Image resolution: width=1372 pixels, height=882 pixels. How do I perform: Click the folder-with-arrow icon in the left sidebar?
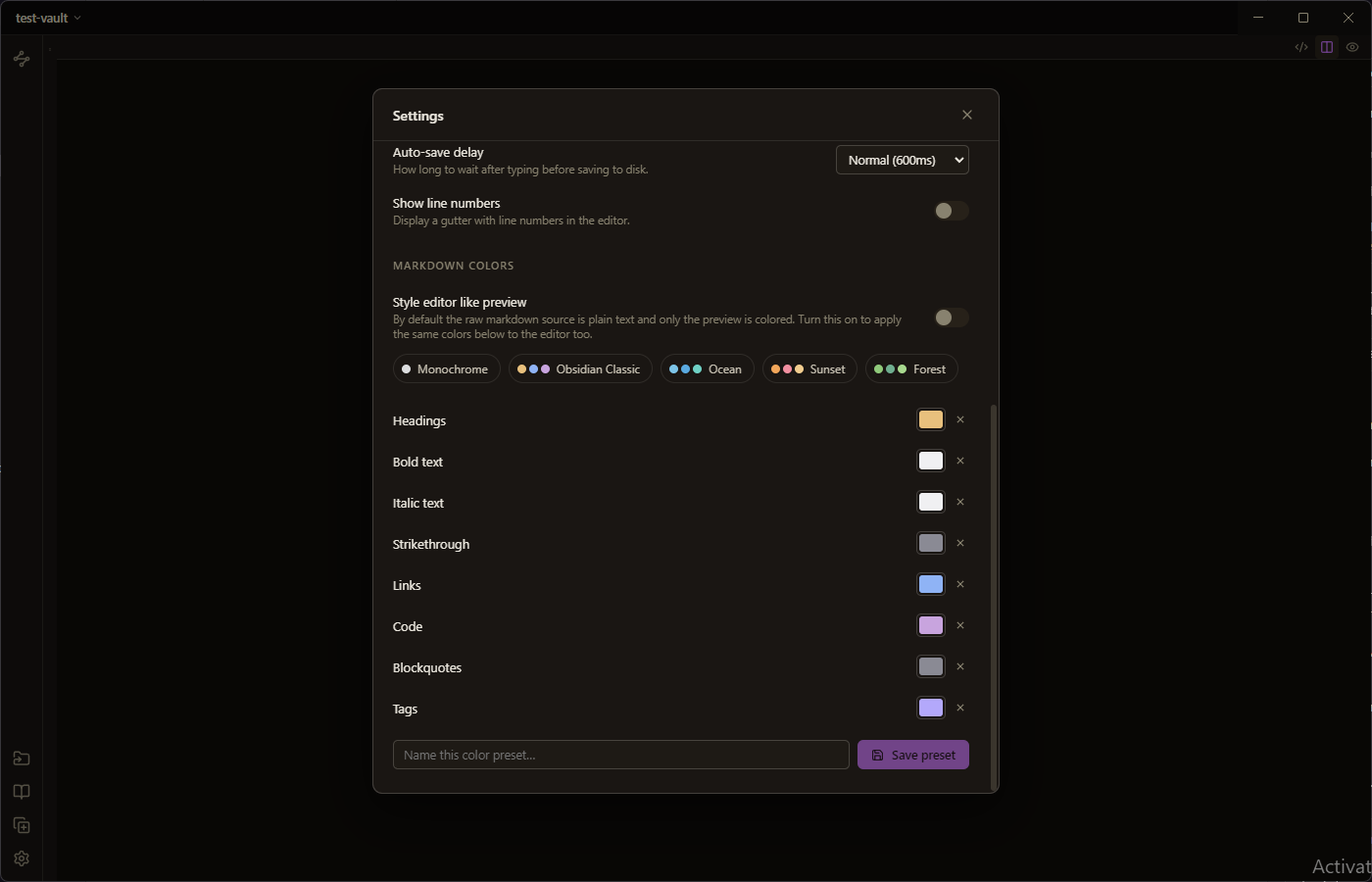tap(22, 759)
